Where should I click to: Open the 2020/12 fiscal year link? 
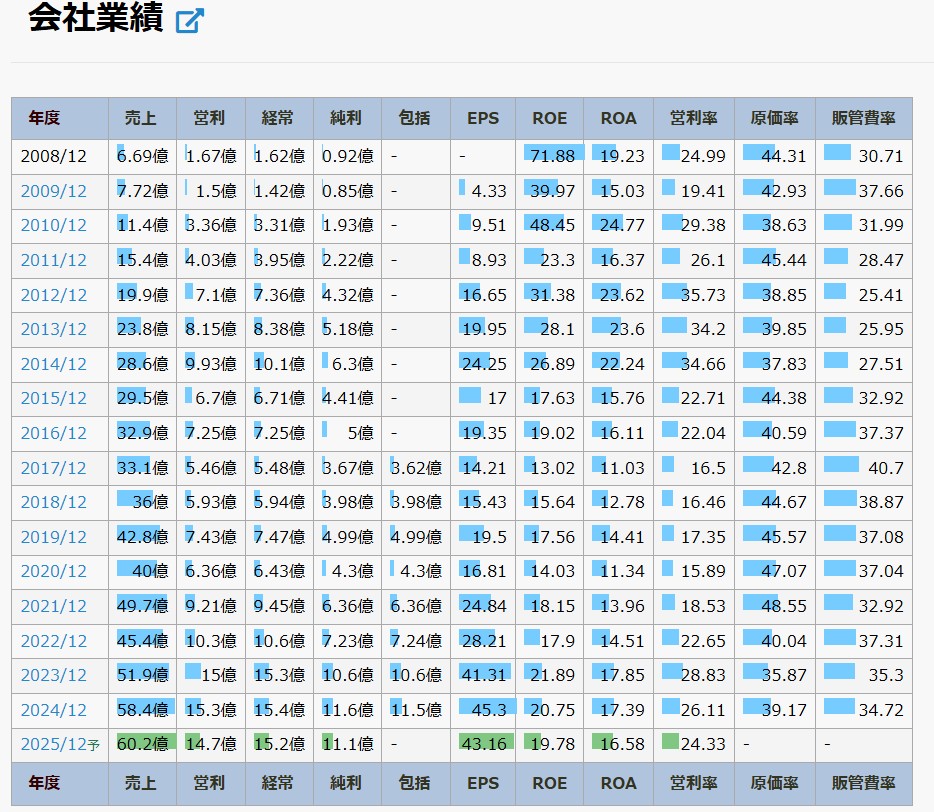(x=54, y=571)
